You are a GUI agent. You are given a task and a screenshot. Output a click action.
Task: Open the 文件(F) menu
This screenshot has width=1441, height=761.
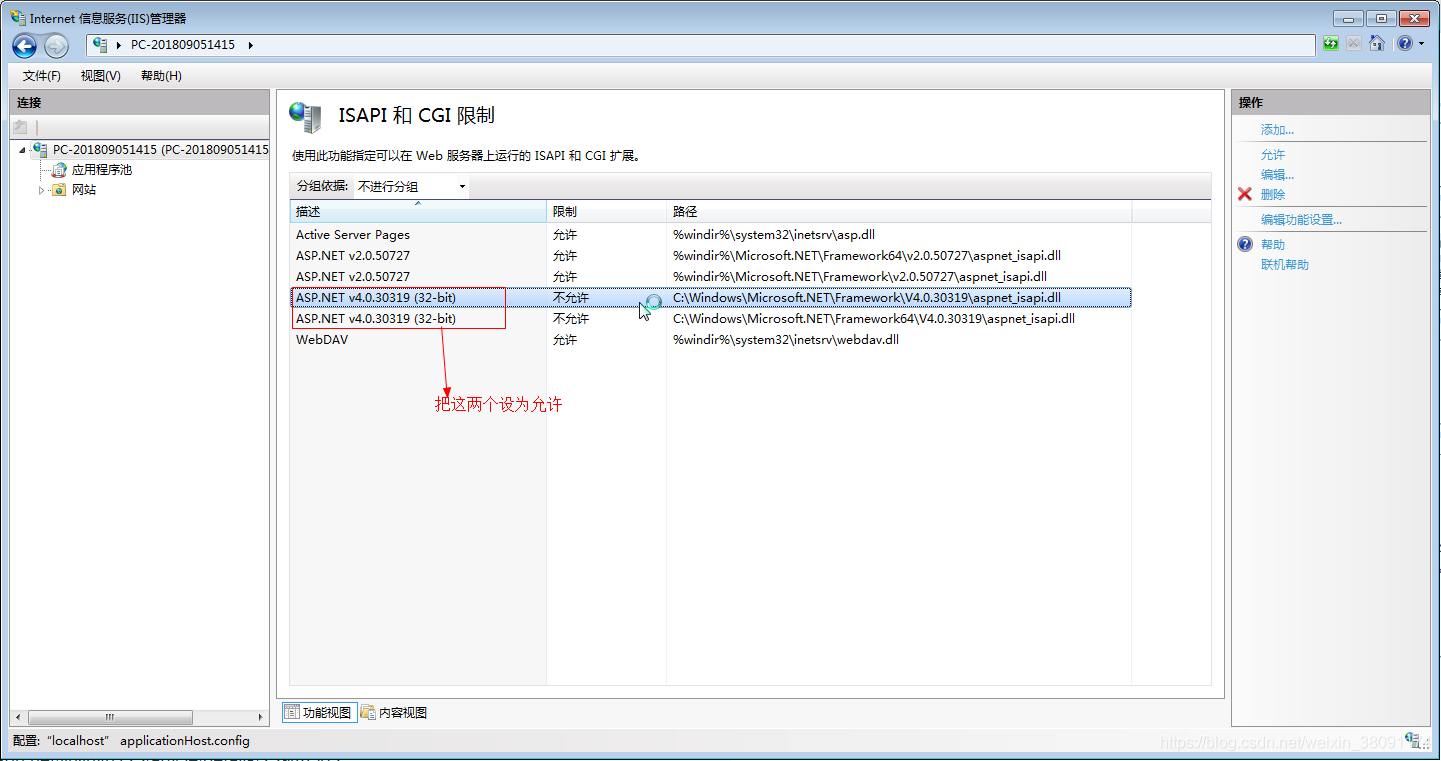42,76
